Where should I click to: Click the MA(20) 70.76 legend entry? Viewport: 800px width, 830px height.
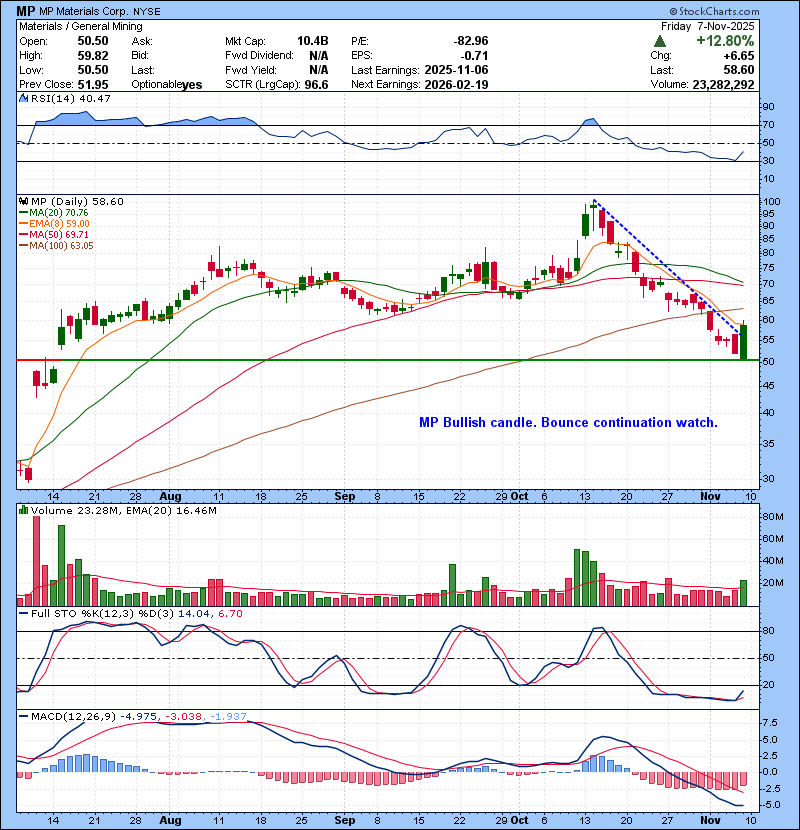click(x=54, y=213)
